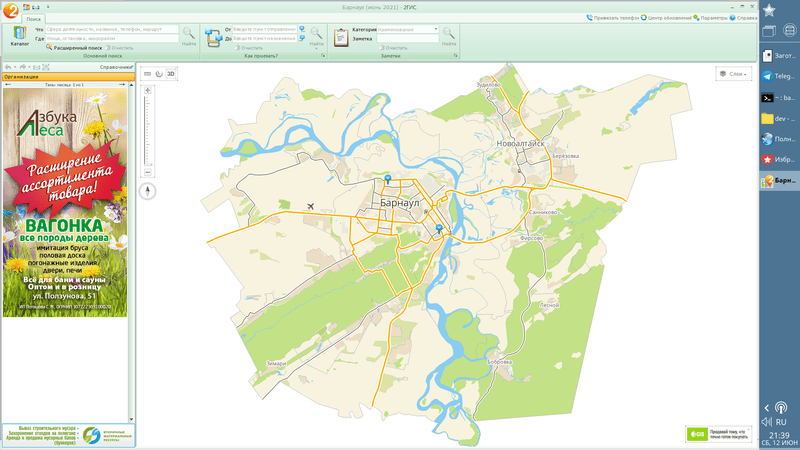Click the map zoom-in plus button
The image size is (800, 450).
148,91
